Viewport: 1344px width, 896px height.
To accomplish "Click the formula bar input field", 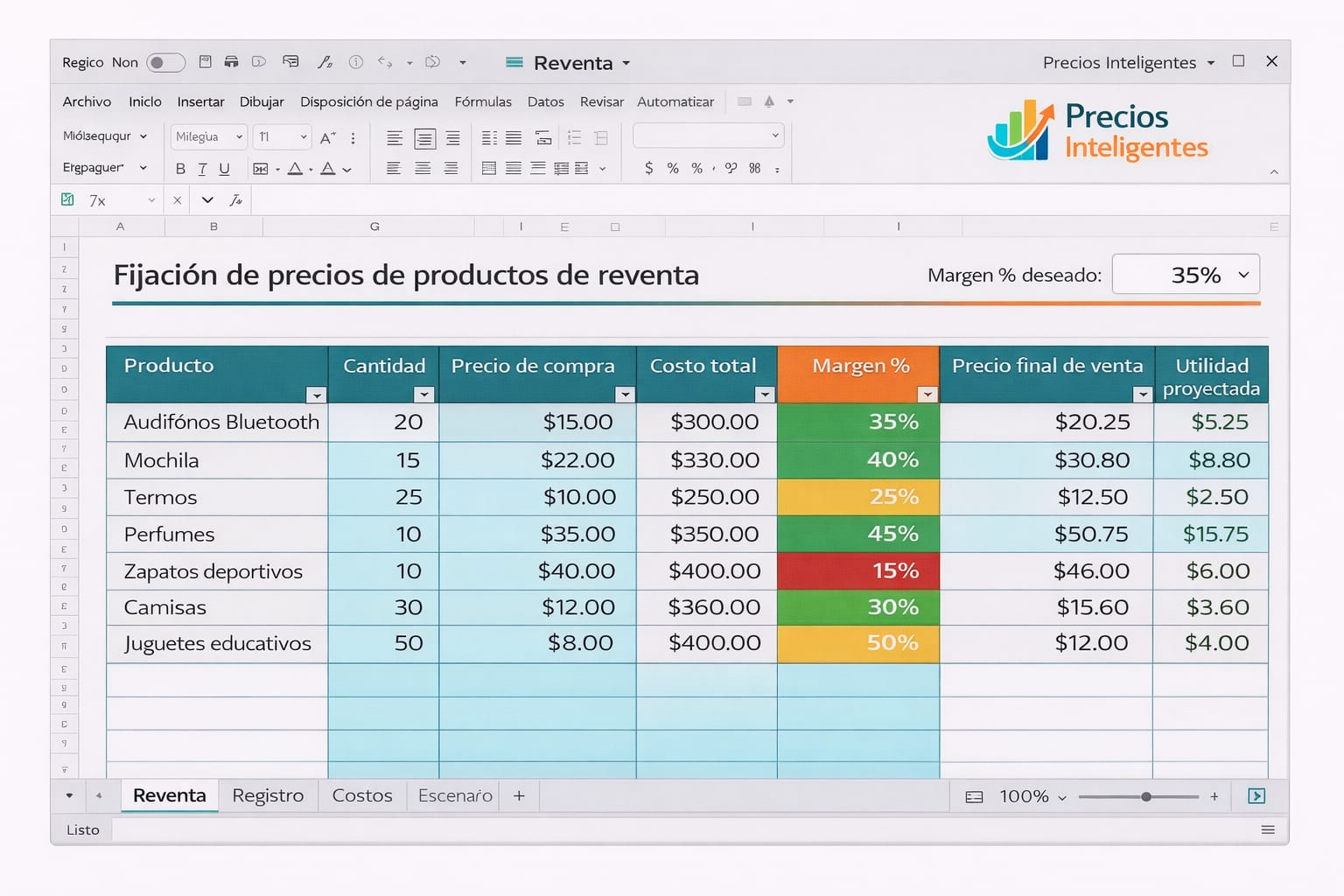I will click(770, 200).
